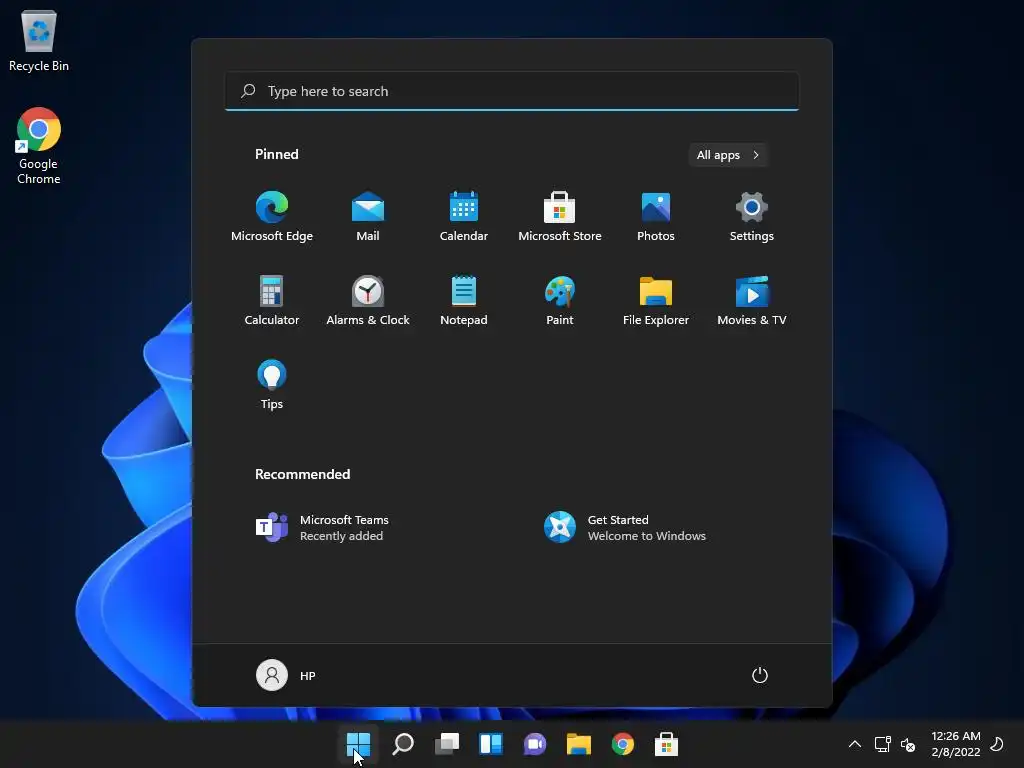Open Teams Chat on the taskbar
Viewport: 1024px width, 768px height.
pyautogui.click(x=535, y=744)
